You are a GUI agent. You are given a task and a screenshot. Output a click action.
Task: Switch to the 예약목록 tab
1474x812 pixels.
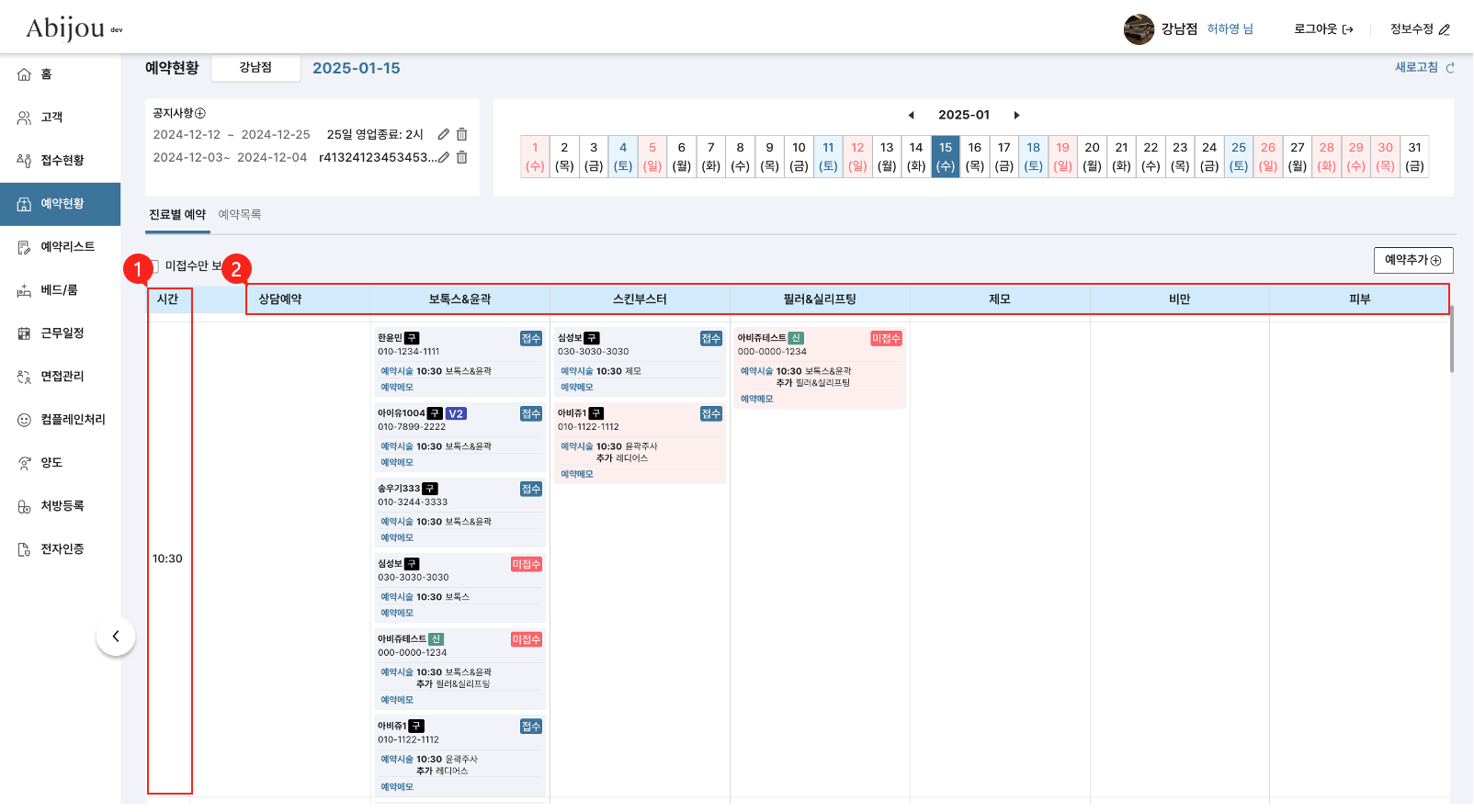click(x=240, y=215)
